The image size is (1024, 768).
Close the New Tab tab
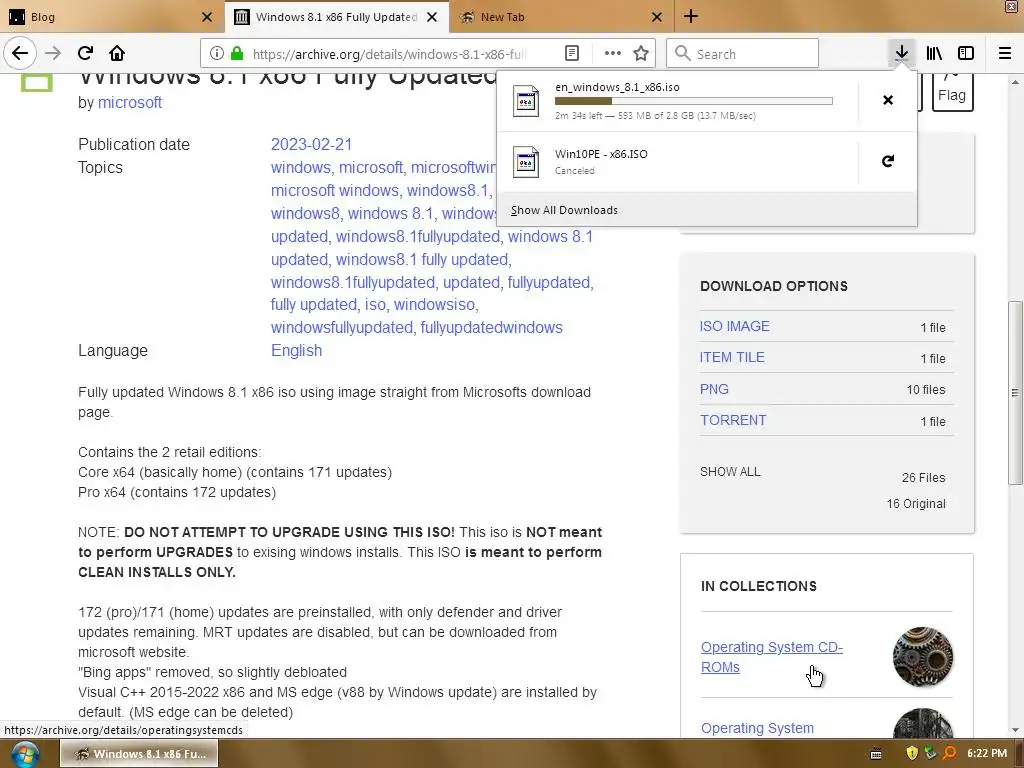pyautogui.click(x=657, y=17)
